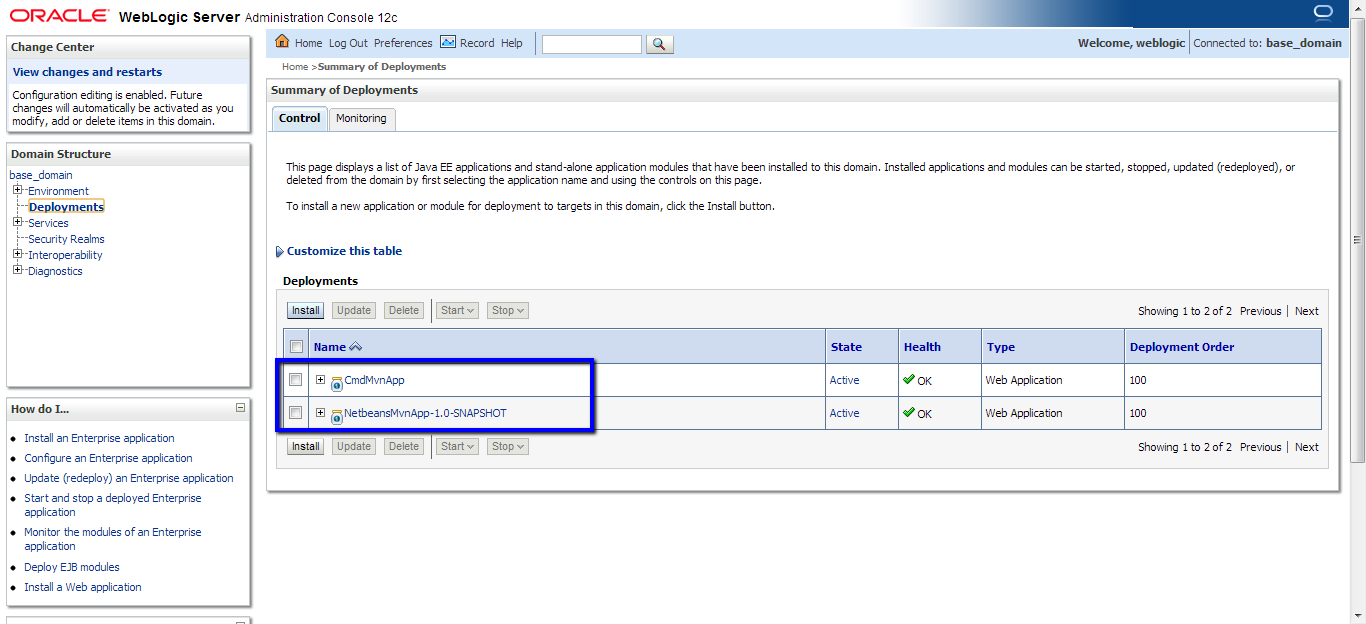The height and width of the screenshot is (624, 1366).
Task: Switch to the Monitoring tab
Action: point(362,119)
